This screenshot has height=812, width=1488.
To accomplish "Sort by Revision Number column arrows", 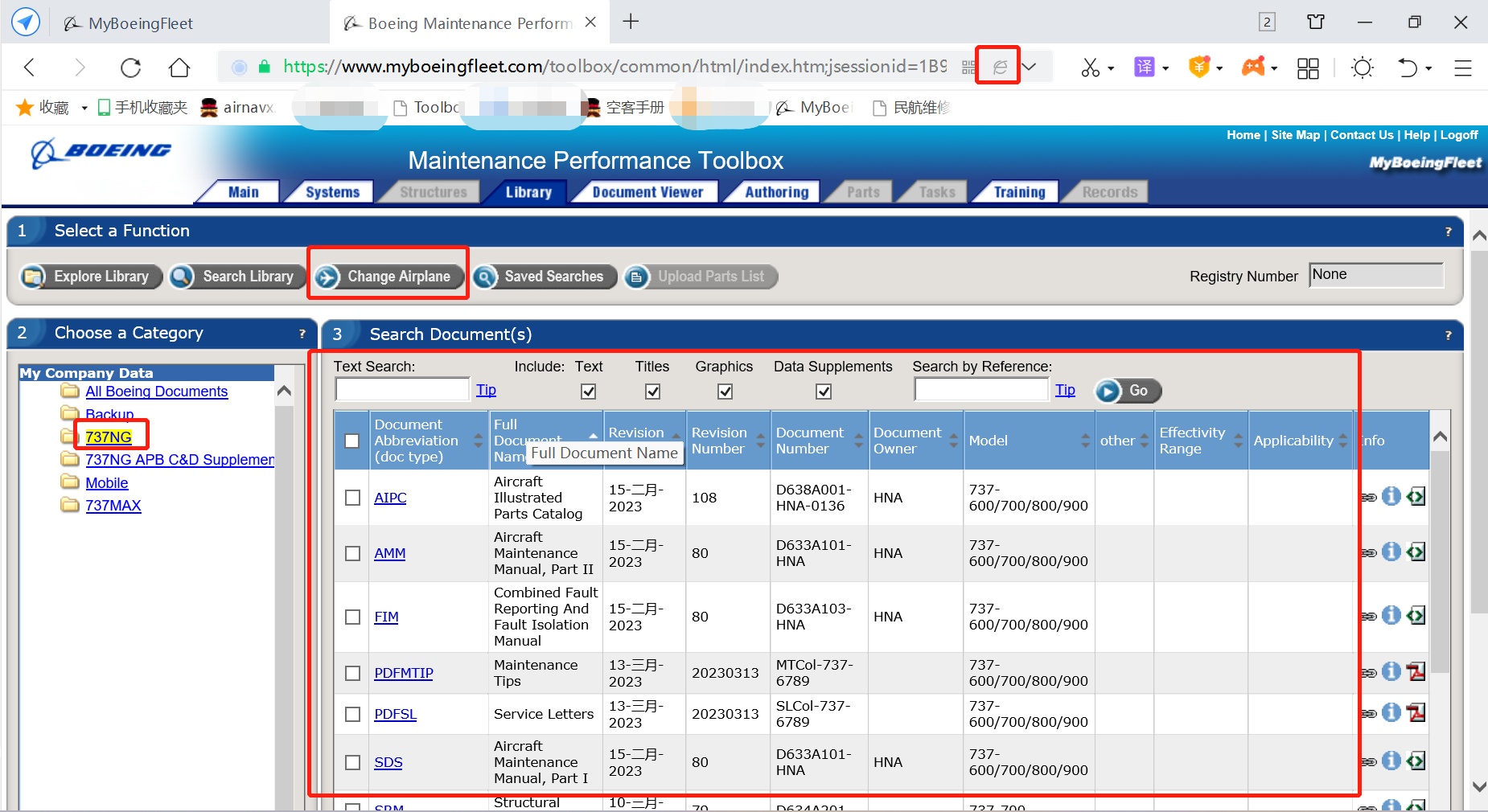I will pos(761,441).
